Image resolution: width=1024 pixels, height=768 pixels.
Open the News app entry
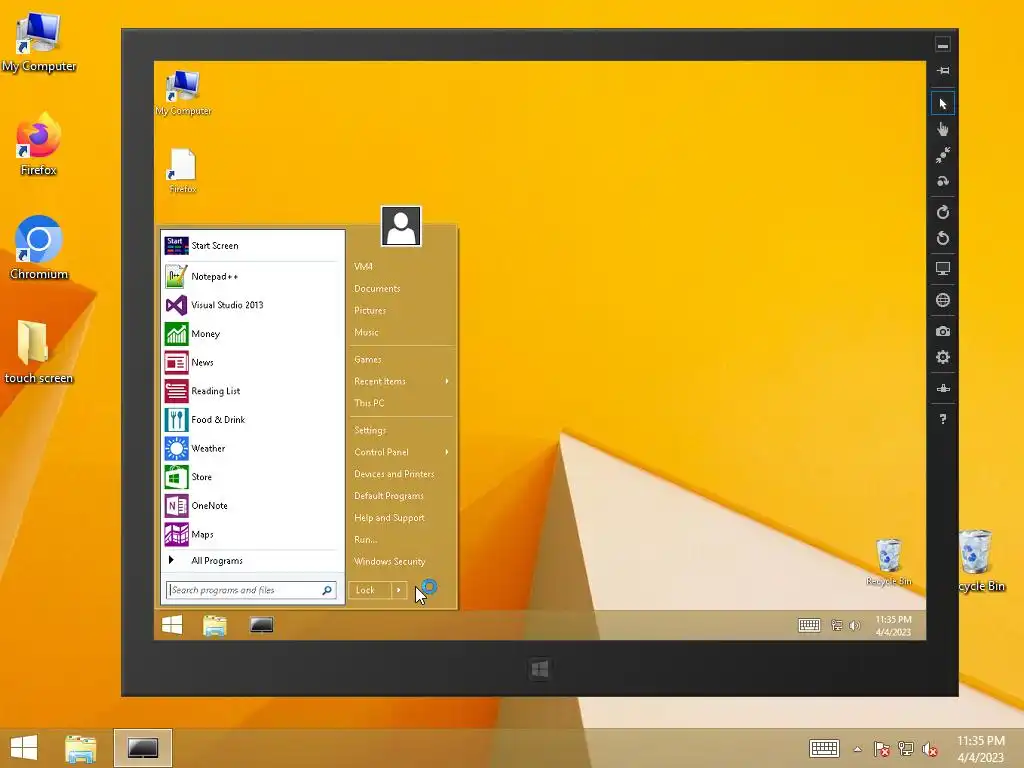click(252, 362)
